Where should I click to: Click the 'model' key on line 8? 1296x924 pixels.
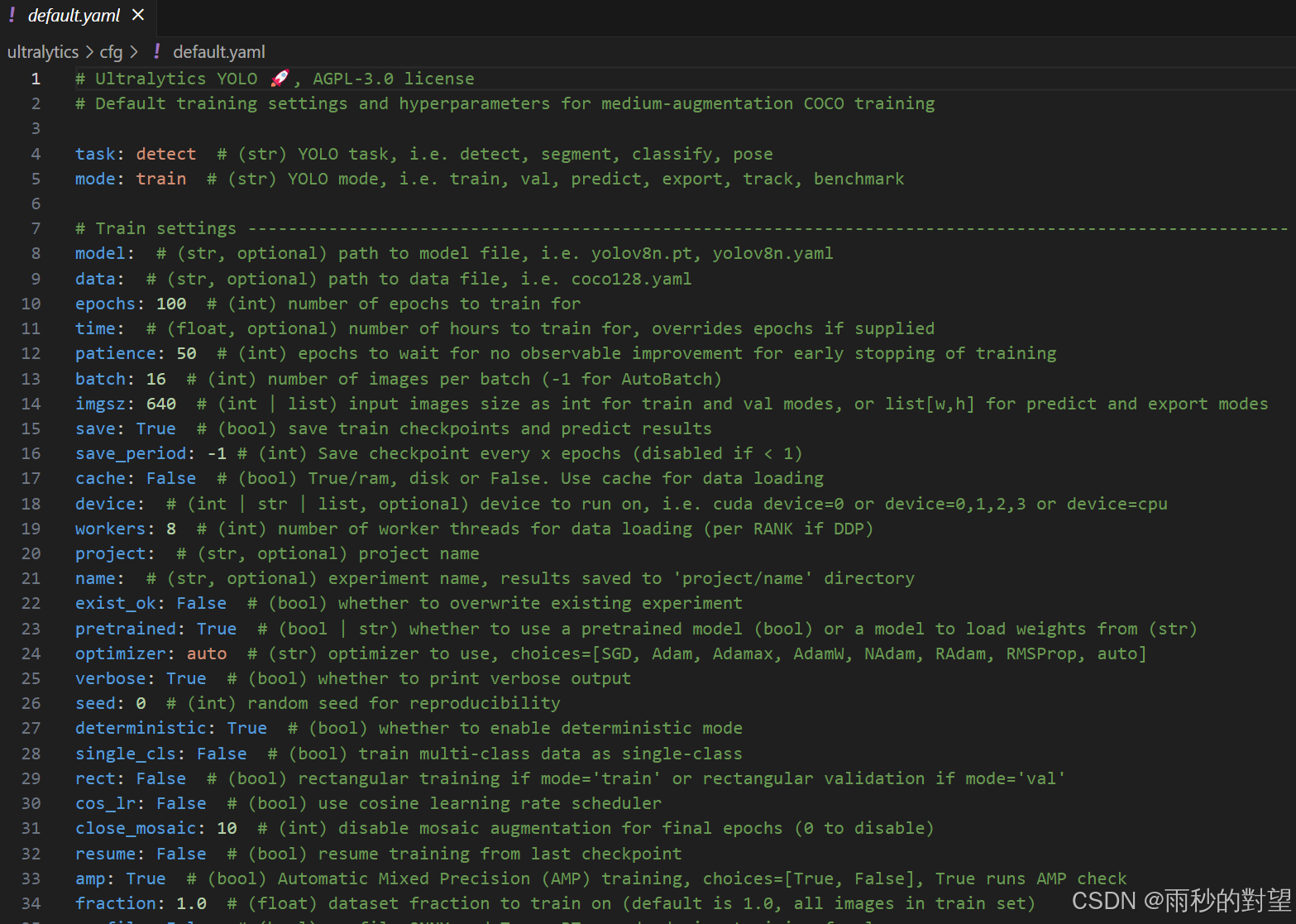tap(100, 253)
